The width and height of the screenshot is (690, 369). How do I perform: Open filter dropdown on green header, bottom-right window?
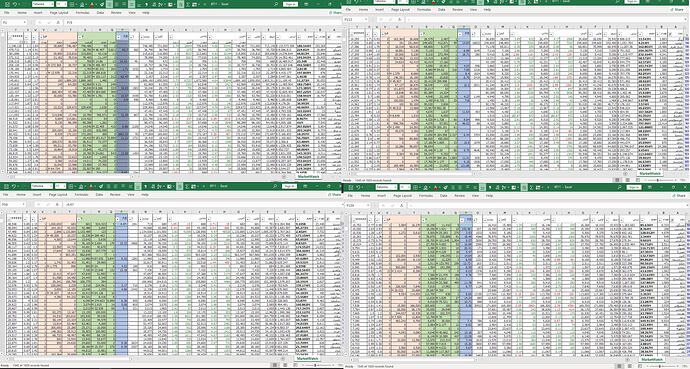423,220
